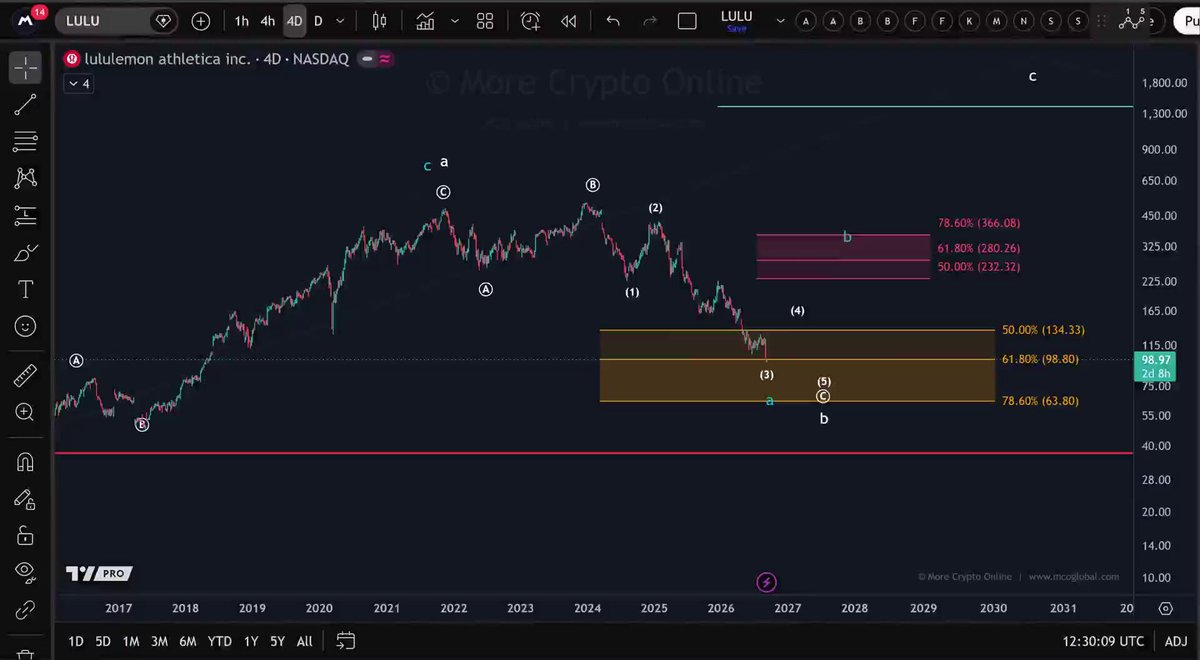Expand the time interval dropdown
Viewport: 1200px width, 660px height.
point(341,21)
